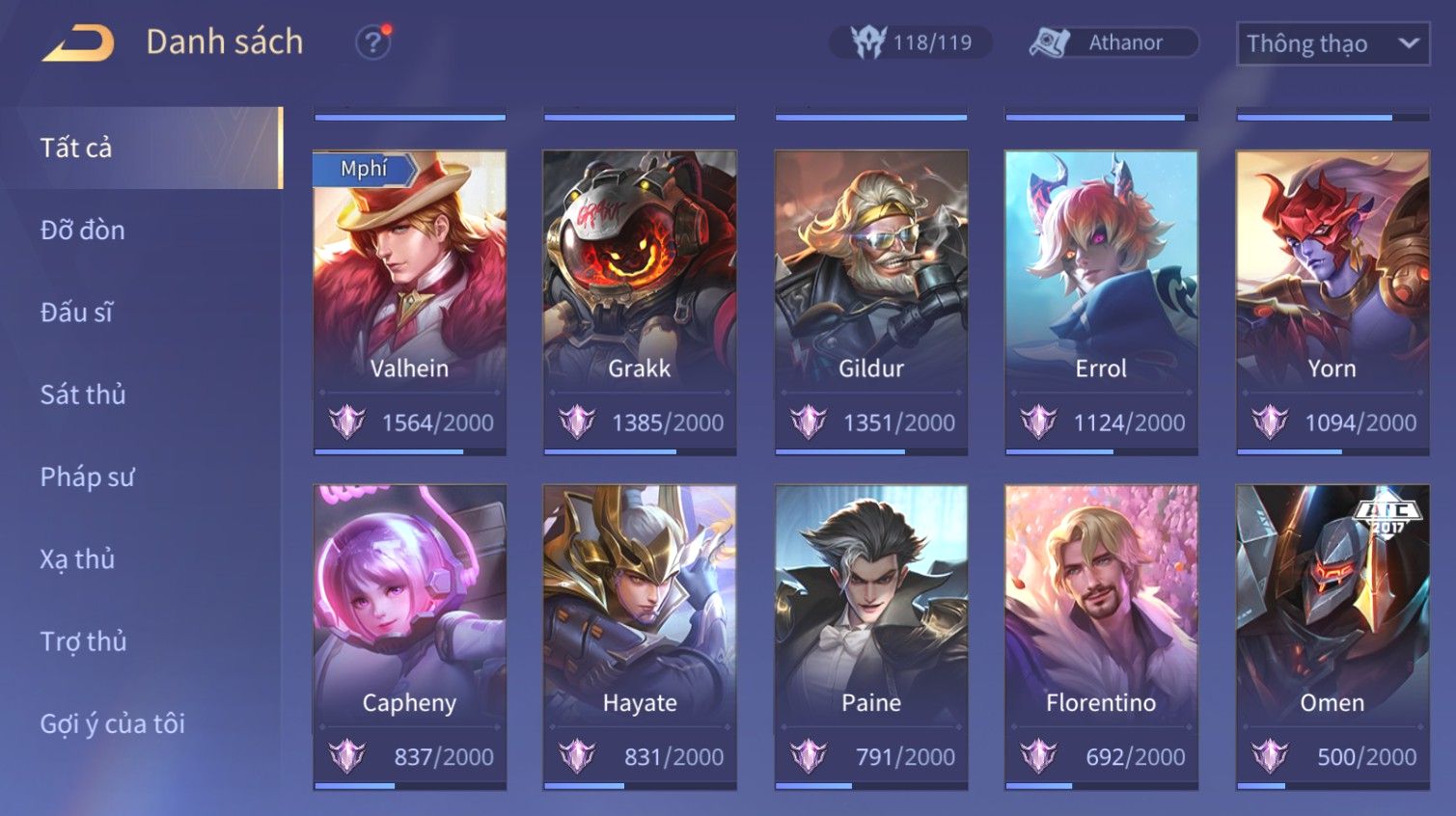Viewport: 1456px width, 816px height.
Task: Click the Mphí tag on Valhein
Action: tap(364, 169)
